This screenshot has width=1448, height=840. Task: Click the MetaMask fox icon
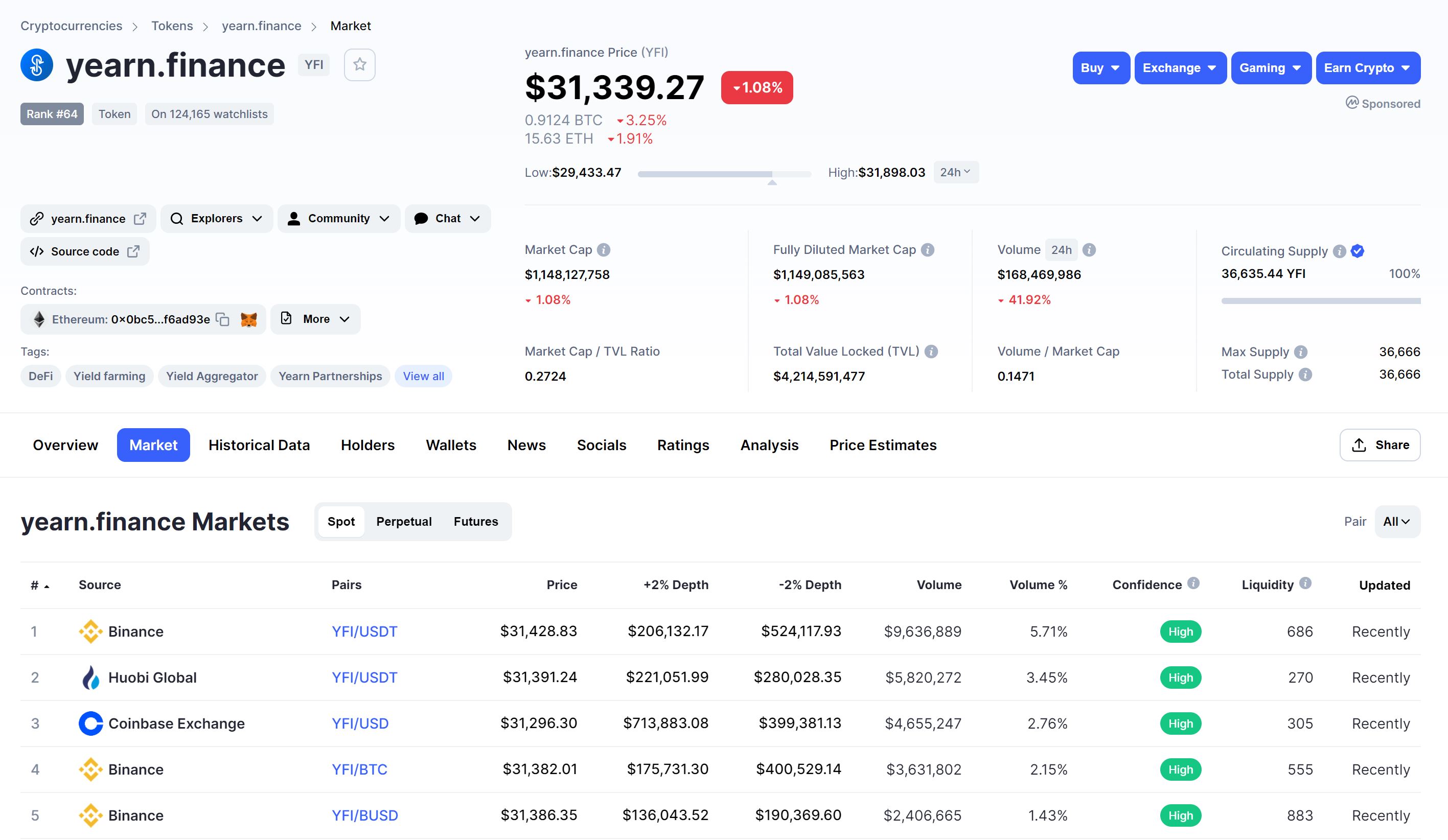[249, 319]
